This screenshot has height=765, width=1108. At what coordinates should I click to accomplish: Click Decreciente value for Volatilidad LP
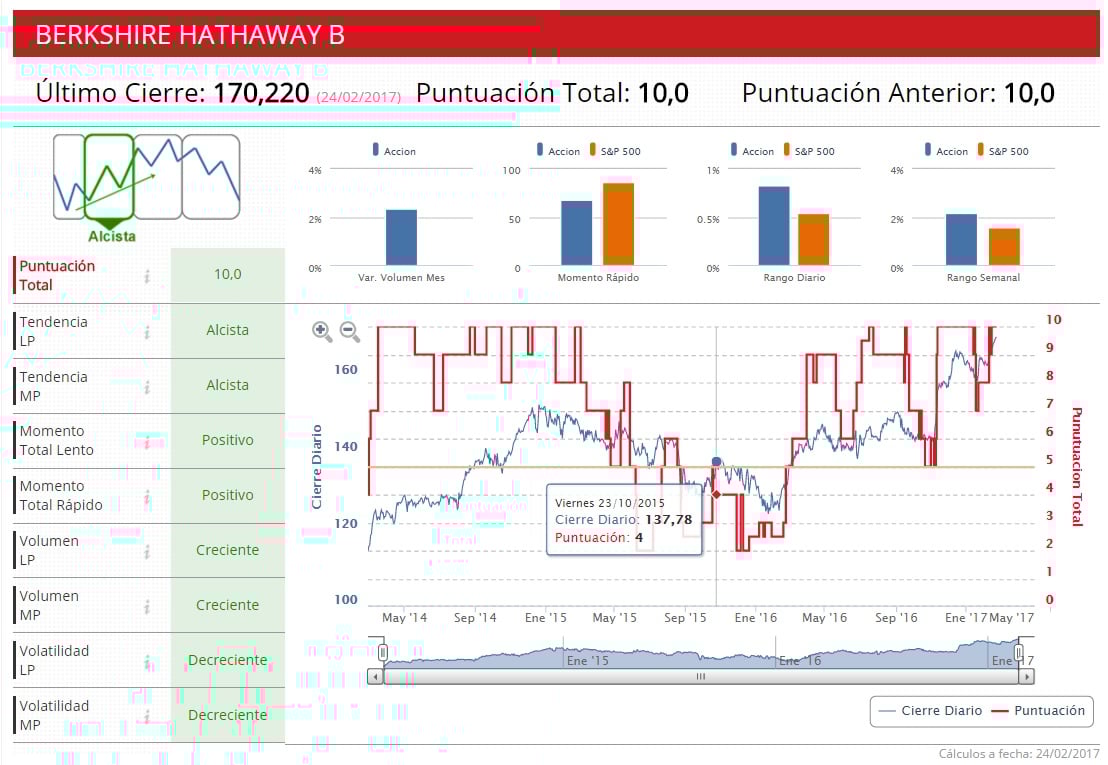(228, 661)
